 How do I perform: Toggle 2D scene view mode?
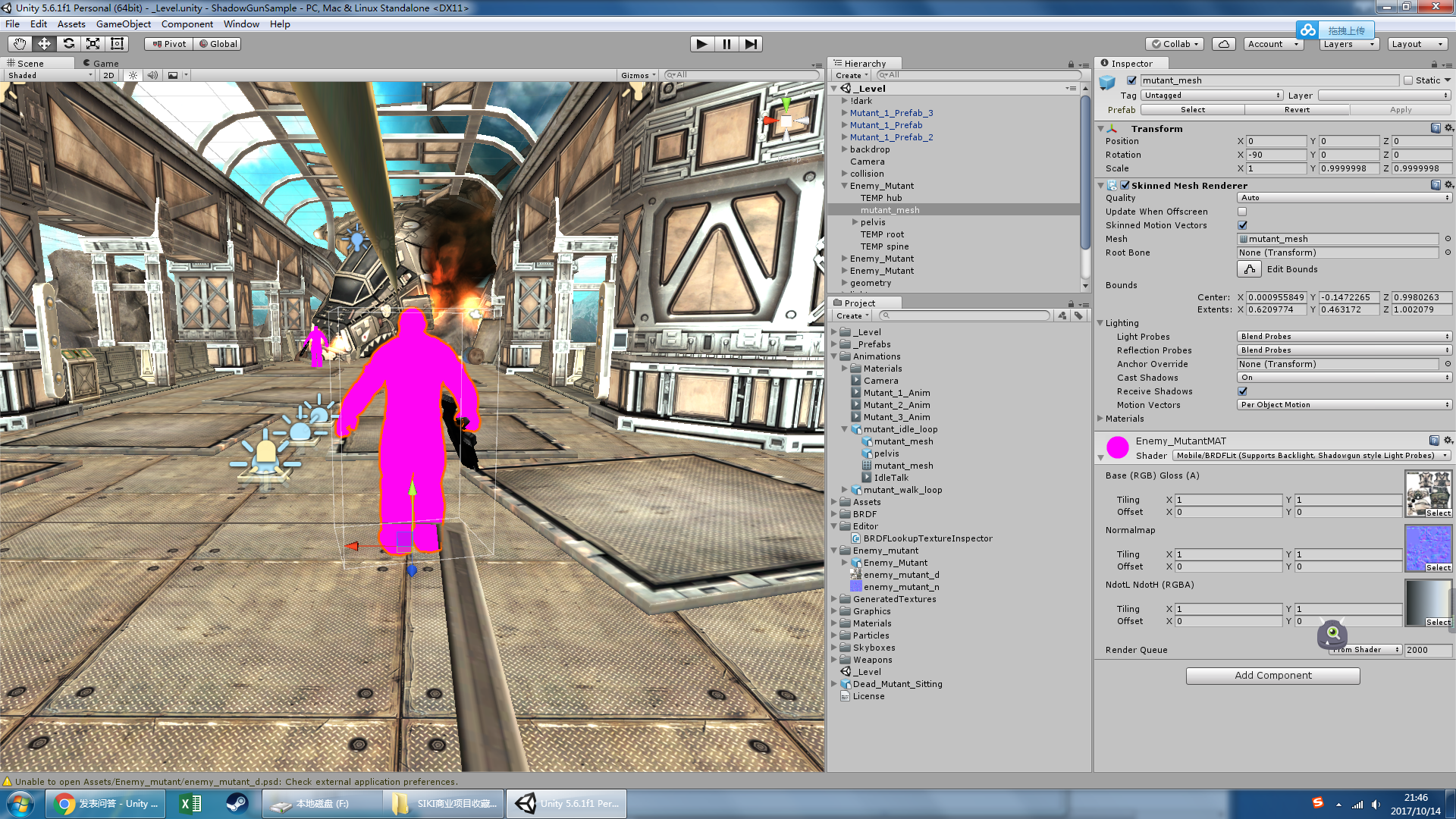pyautogui.click(x=108, y=75)
